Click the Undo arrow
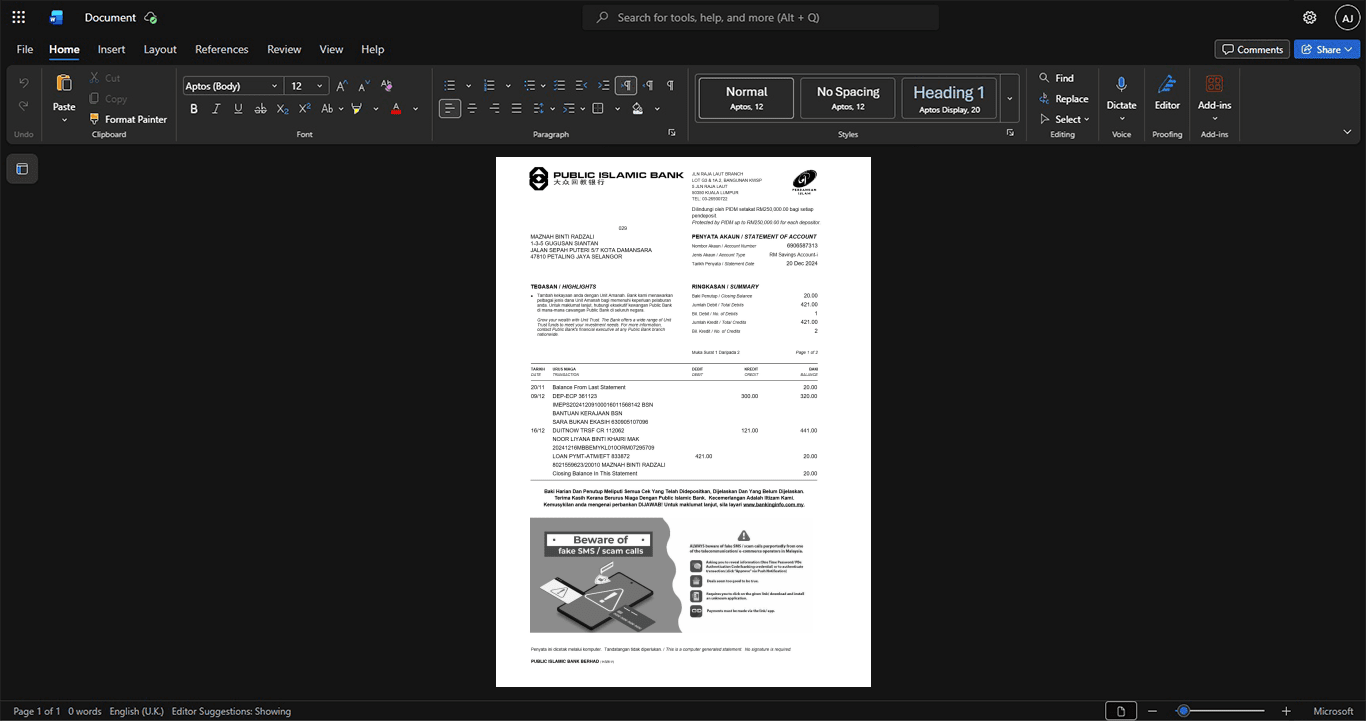The image size is (1366, 721). (23, 83)
